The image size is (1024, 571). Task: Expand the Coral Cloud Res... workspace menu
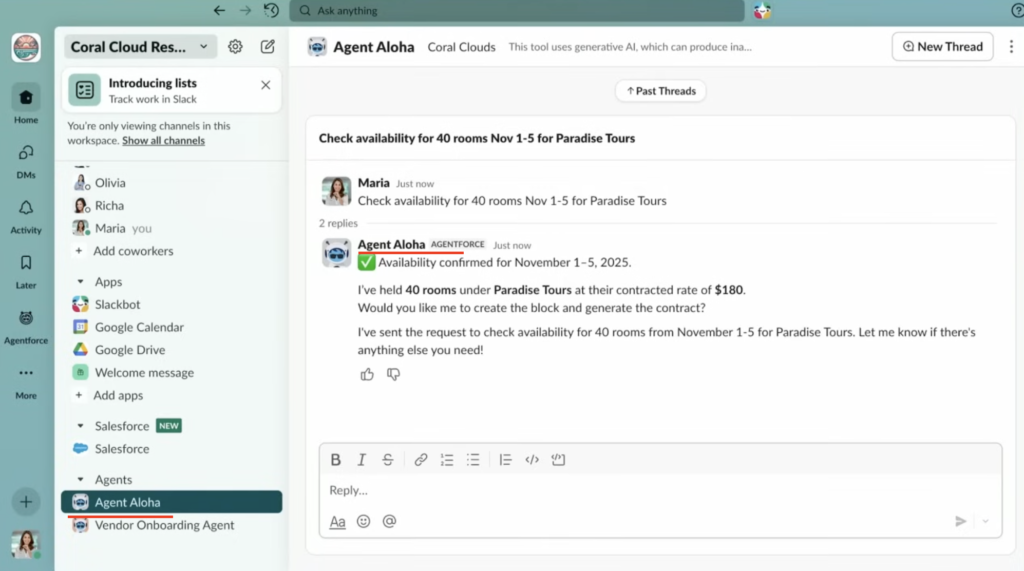pyautogui.click(x=140, y=47)
